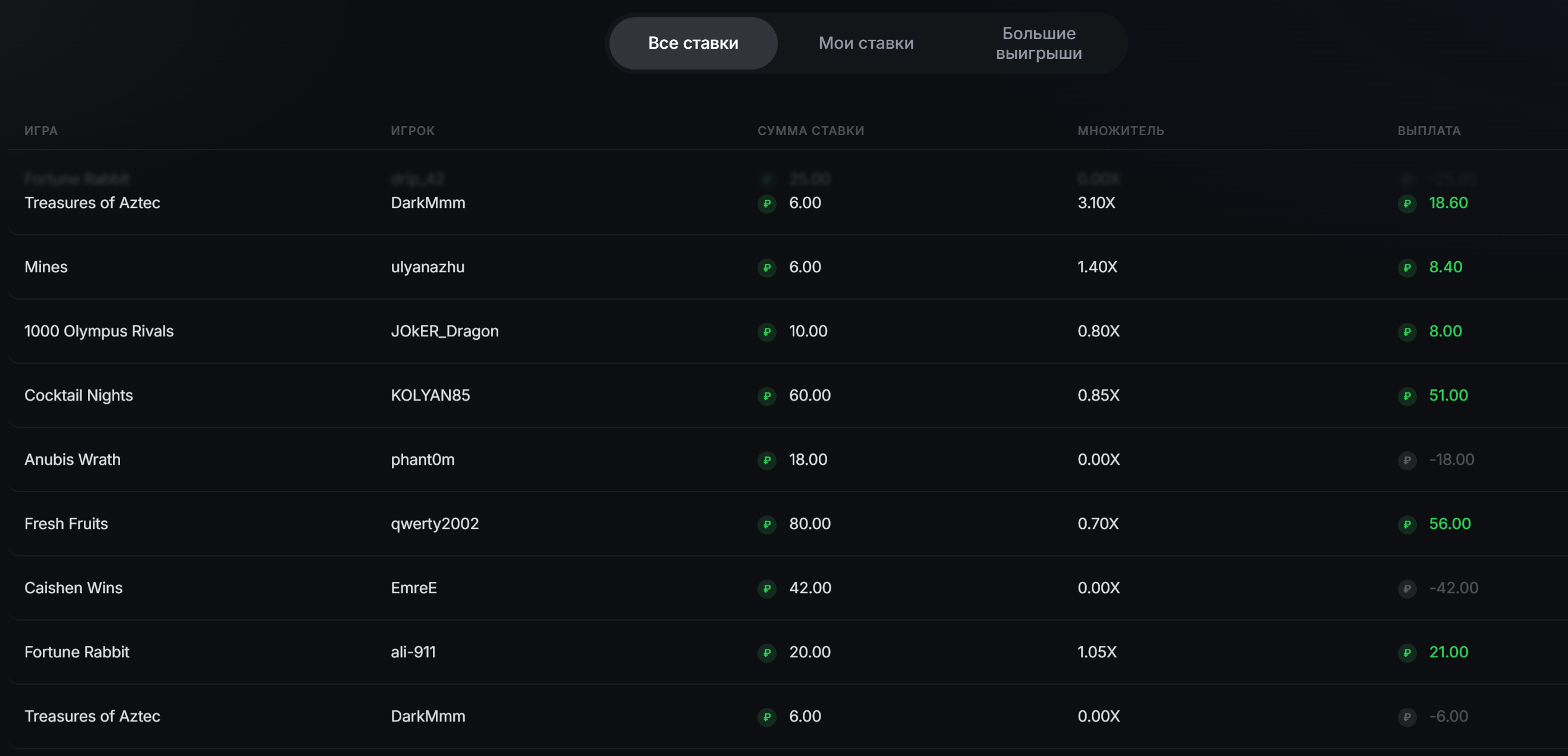Image resolution: width=1568 pixels, height=756 pixels.
Task: Click ruble icon beside DarkMmm 18.60 payout
Action: [1407, 203]
